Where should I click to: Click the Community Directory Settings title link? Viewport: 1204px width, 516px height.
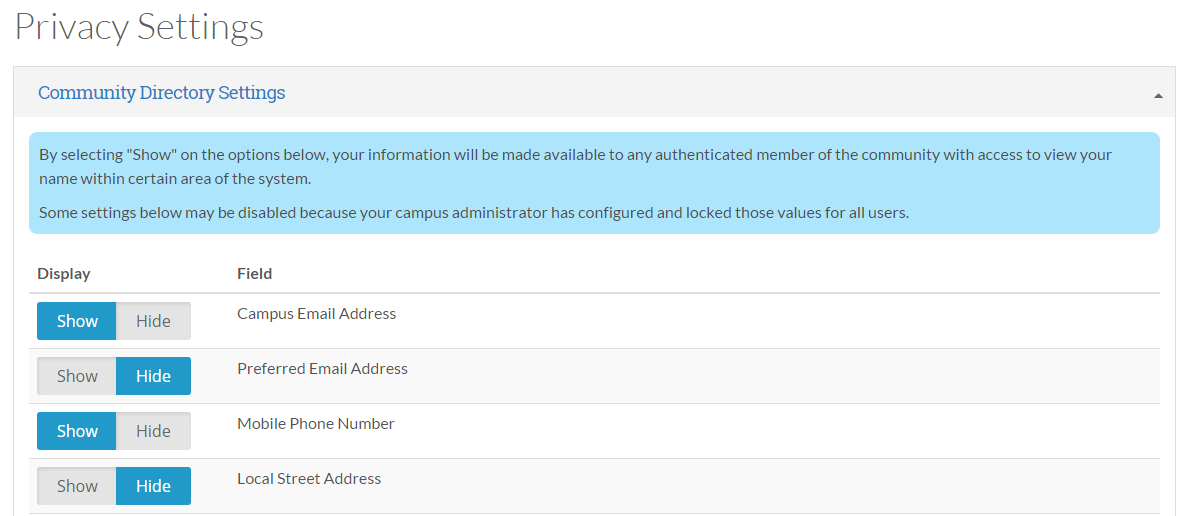(161, 93)
